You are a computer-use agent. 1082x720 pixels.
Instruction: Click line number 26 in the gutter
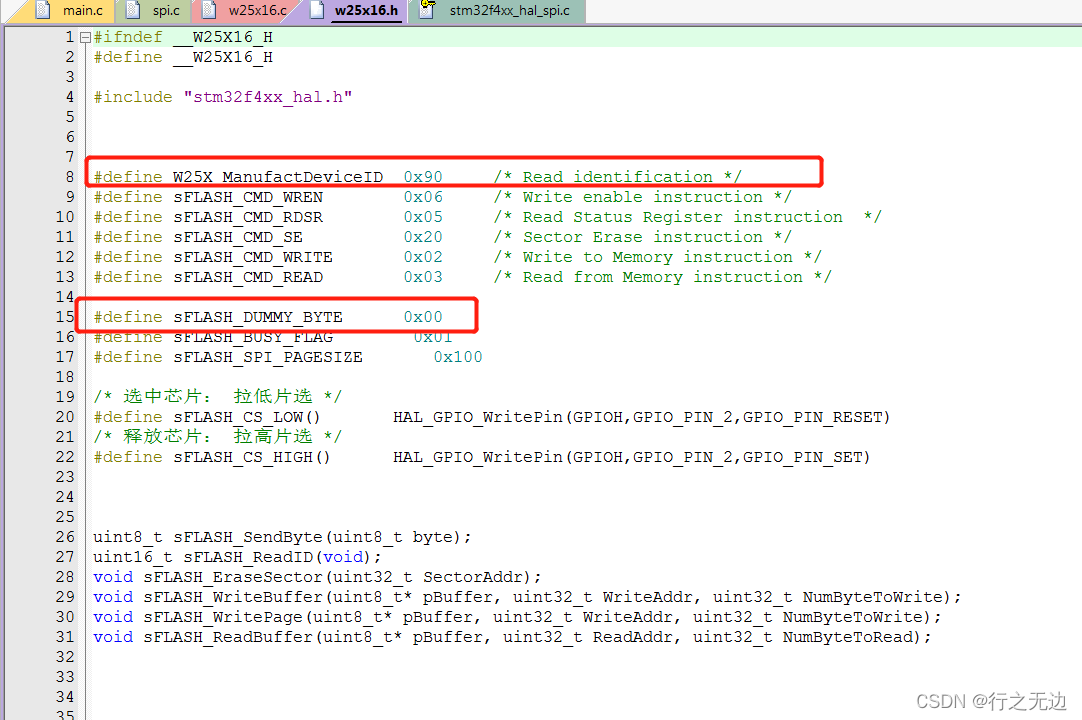click(65, 538)
